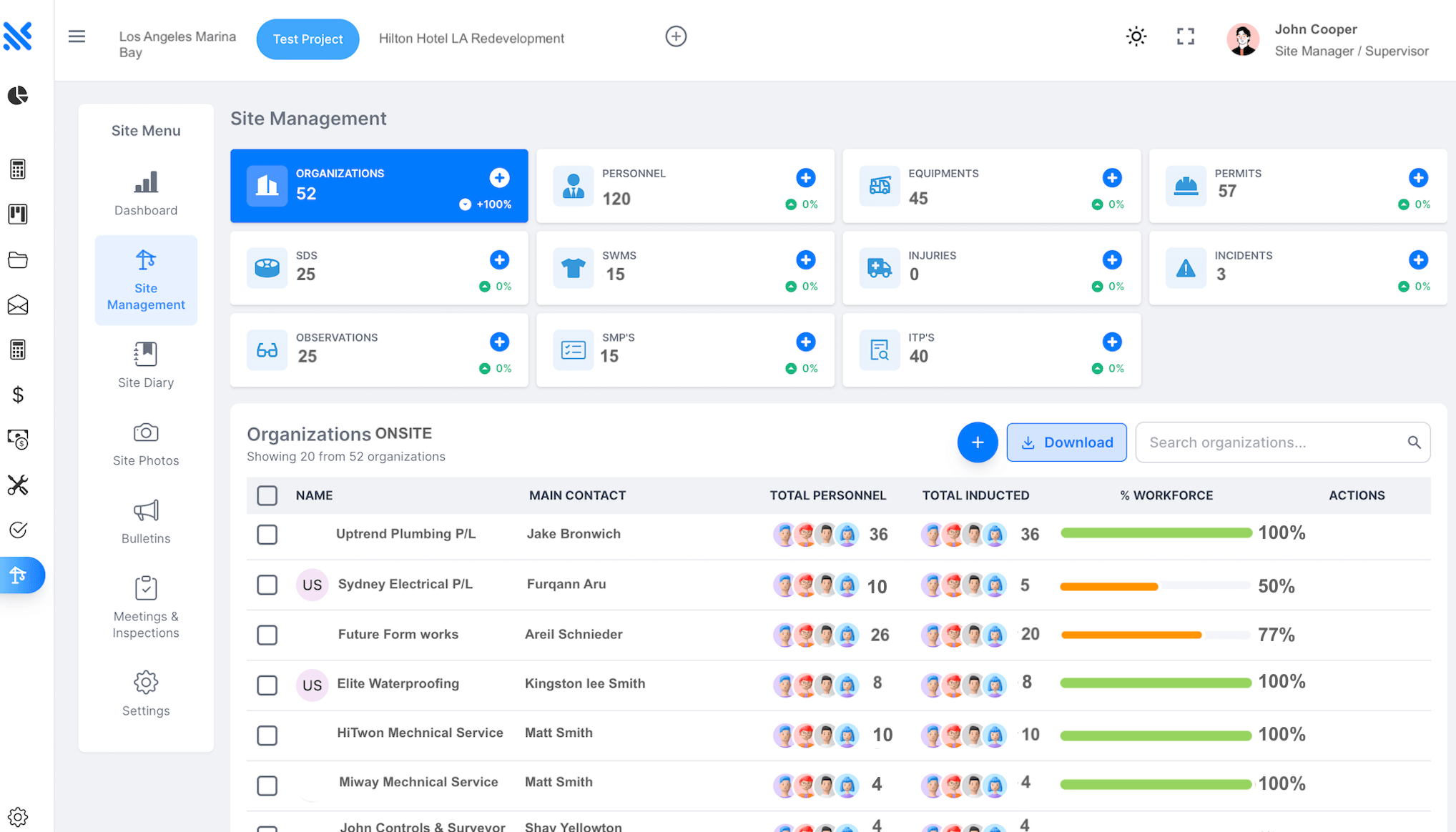Check the Uptrend Plumbing P/L row checkbox
Screen dimensions: 1456x832
click(267, 534)
